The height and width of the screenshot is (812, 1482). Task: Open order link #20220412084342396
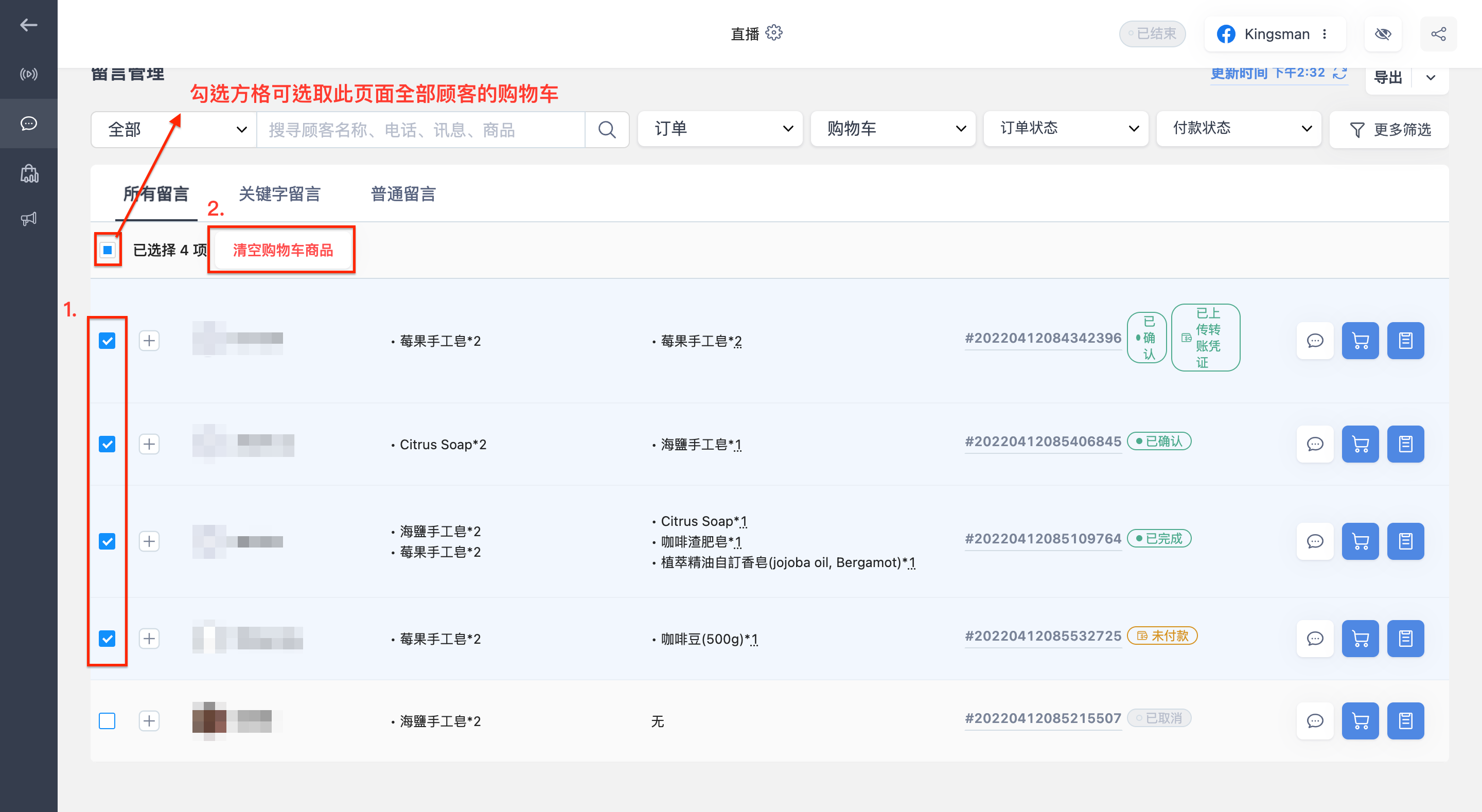coord(1043,339)
